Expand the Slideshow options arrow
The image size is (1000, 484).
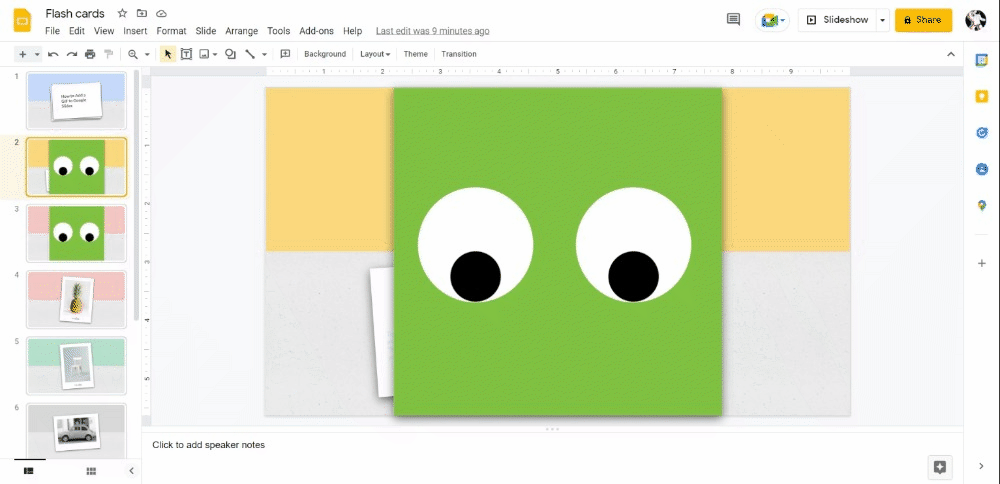click(883, 20)
